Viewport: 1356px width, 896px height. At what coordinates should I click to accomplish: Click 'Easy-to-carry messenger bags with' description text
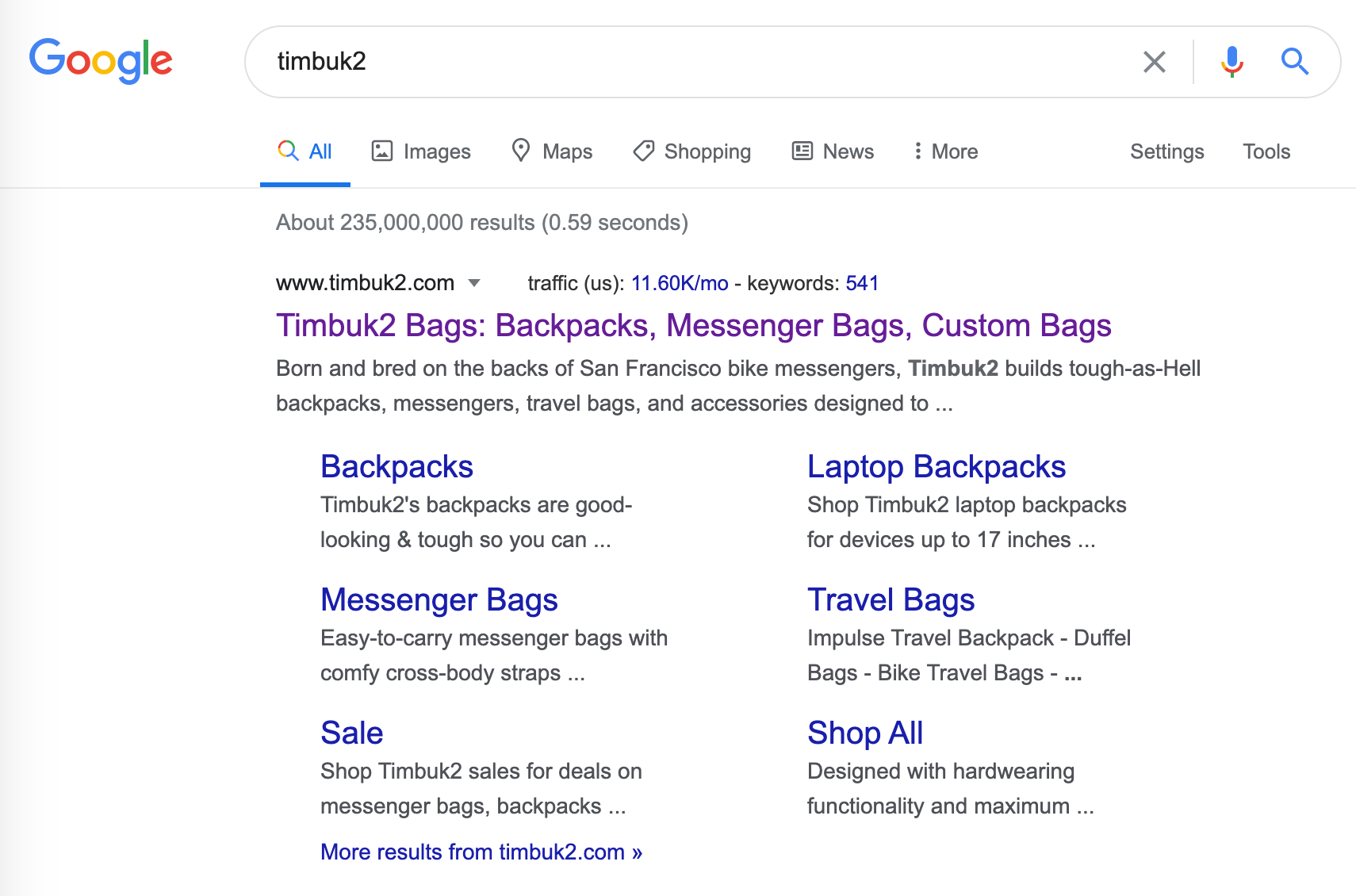tap(494, 638)
